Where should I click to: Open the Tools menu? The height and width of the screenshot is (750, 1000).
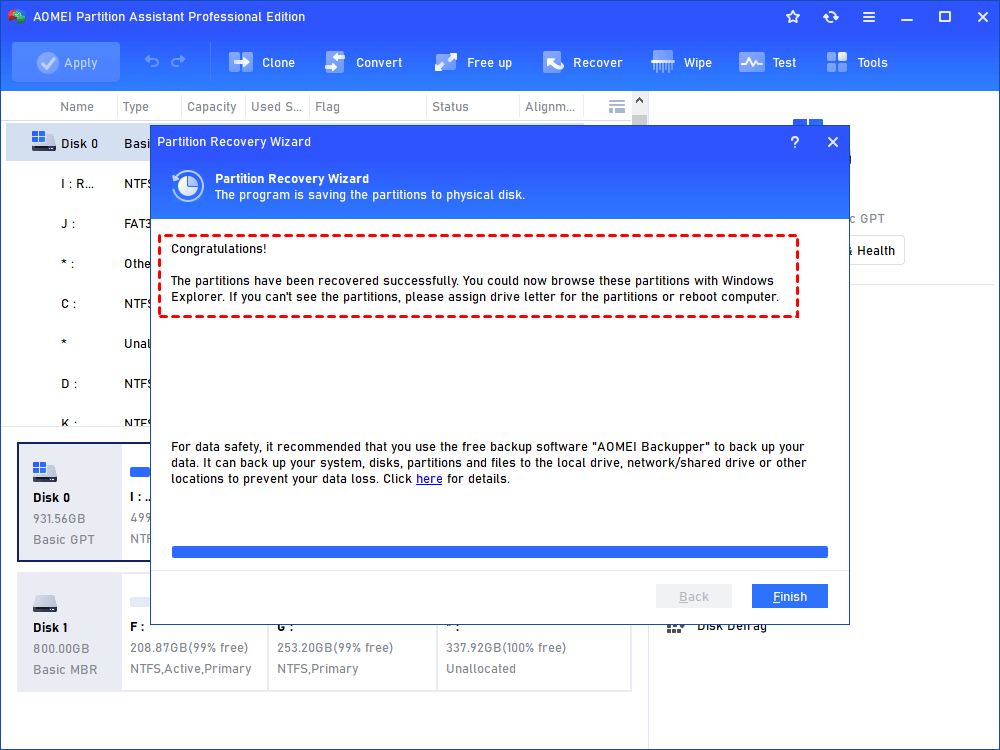click(x=857, y=62)
